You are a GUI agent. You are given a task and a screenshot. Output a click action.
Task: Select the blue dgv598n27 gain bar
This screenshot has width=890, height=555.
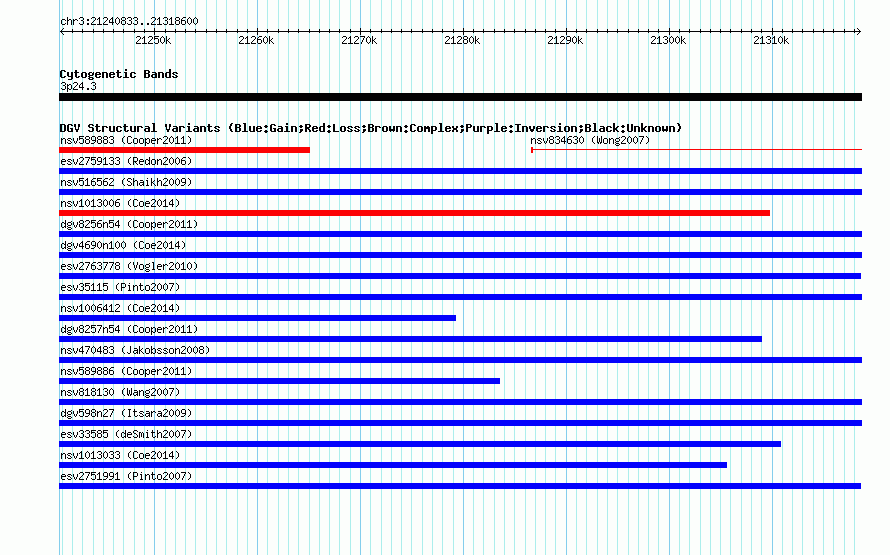point(460,423)
